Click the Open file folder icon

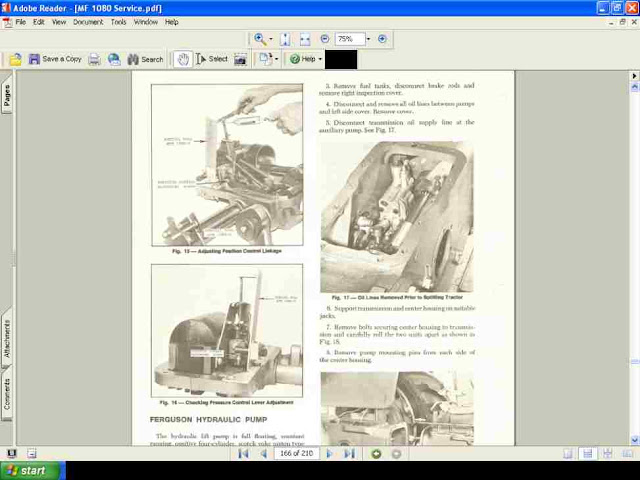[15, 59]
